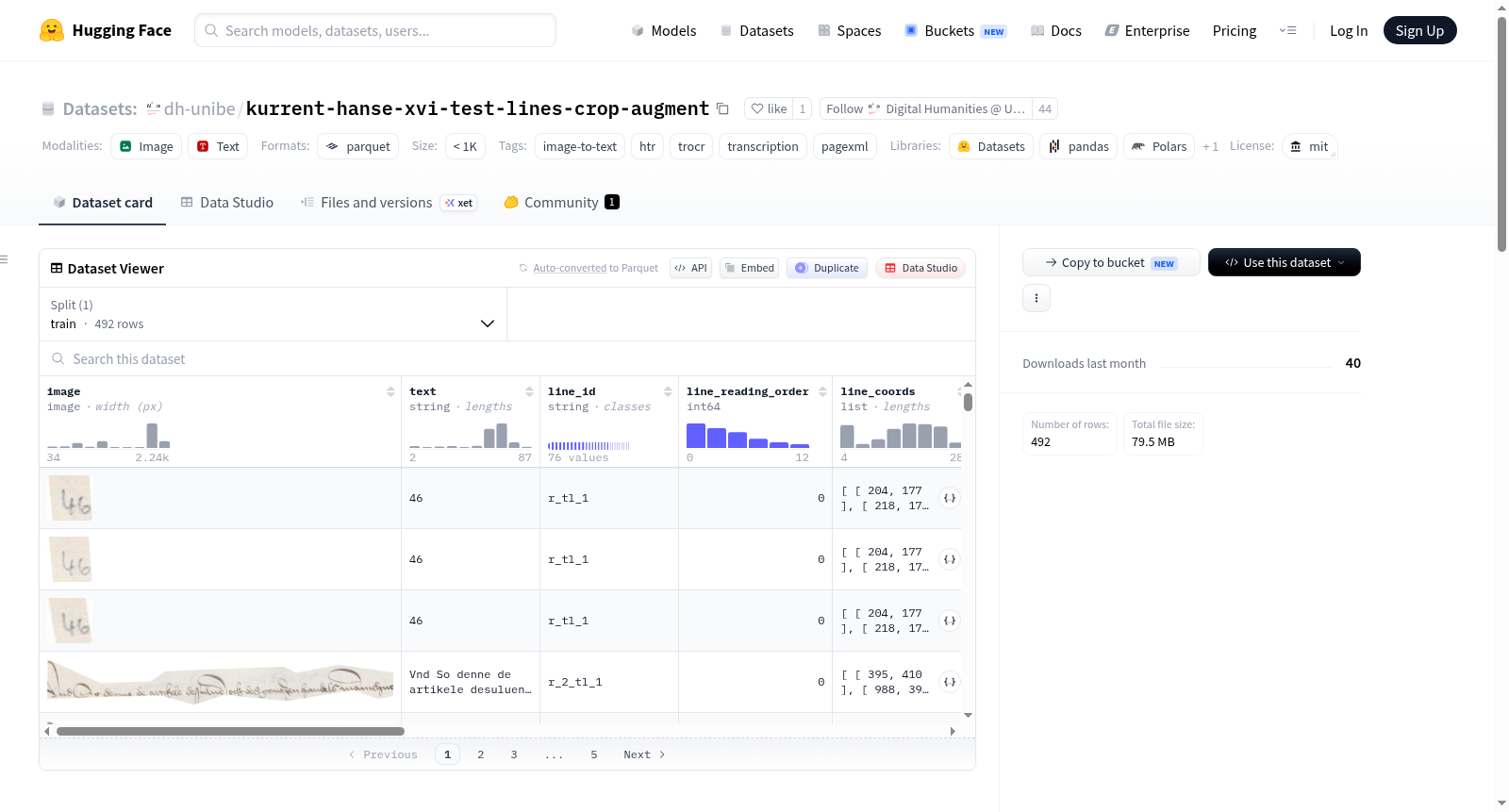Click the mit license tag

(x=1309, y=146)
